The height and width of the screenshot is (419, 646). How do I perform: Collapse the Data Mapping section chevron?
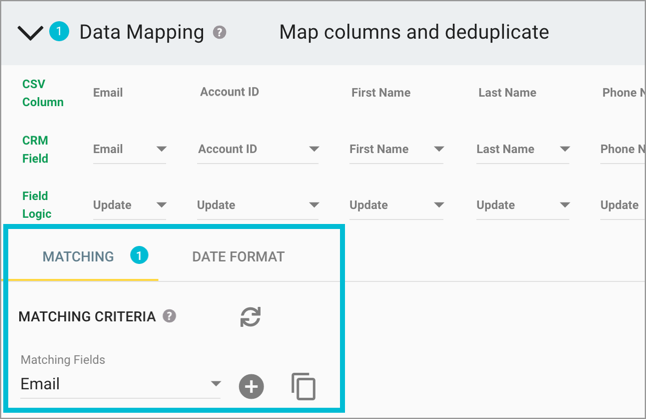[x=30, y=33]
